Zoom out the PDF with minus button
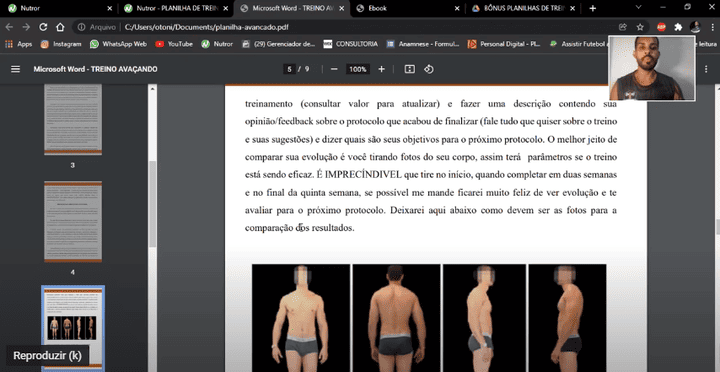This screenshot has width=720, height=372. 334,69
